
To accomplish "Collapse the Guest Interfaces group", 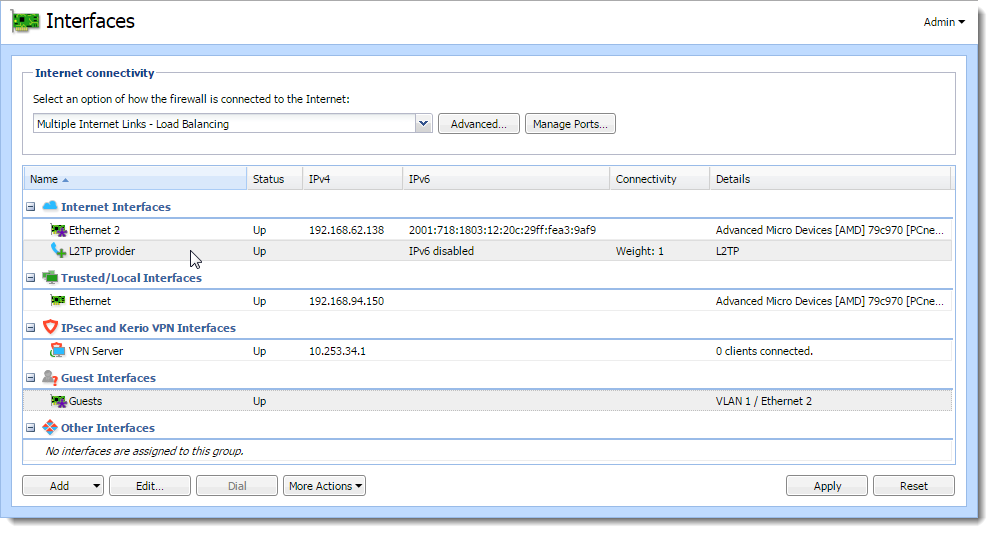I will tap(30, 378).
